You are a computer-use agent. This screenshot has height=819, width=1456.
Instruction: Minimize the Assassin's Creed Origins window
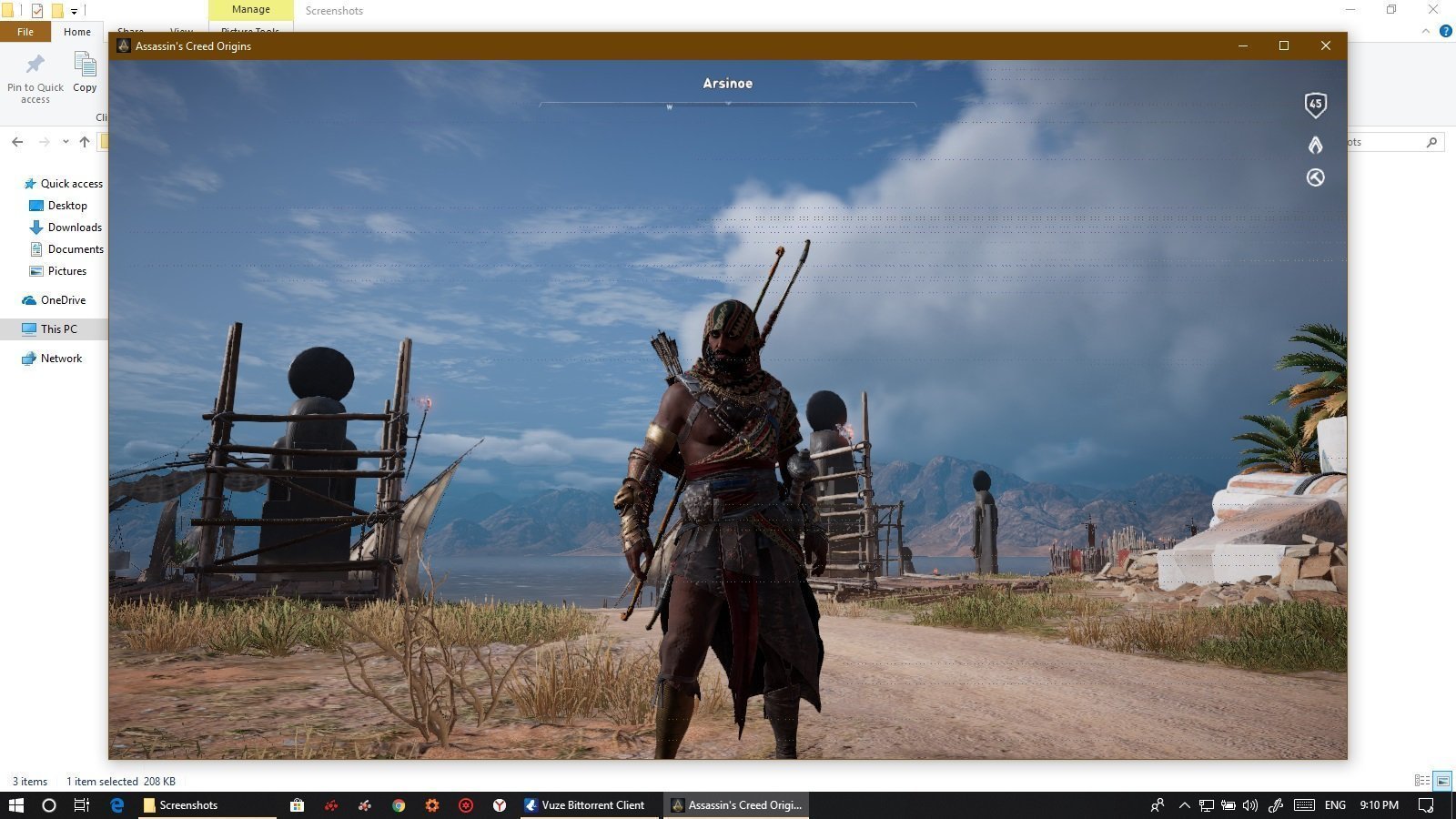1243,45
